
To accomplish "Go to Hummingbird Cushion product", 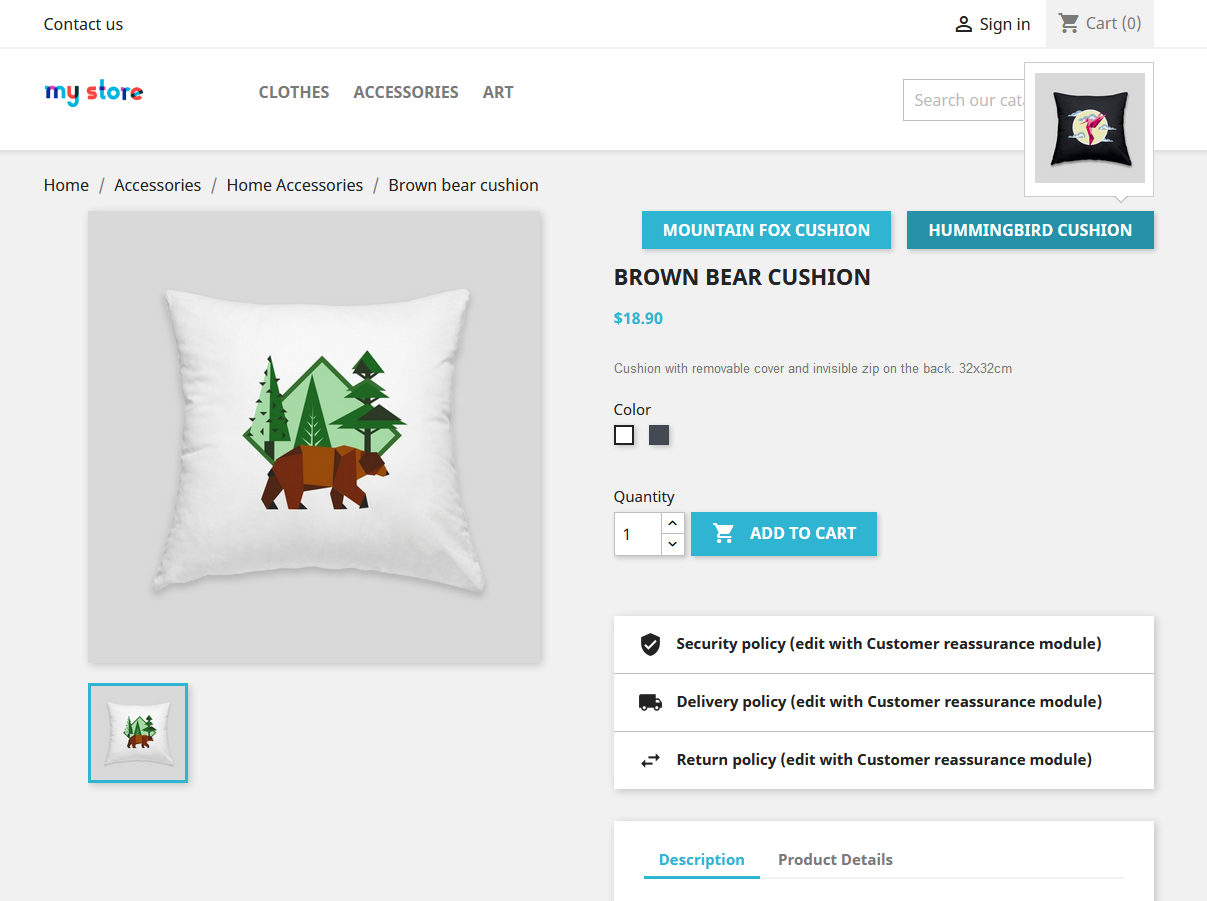I will [1030, 230].
